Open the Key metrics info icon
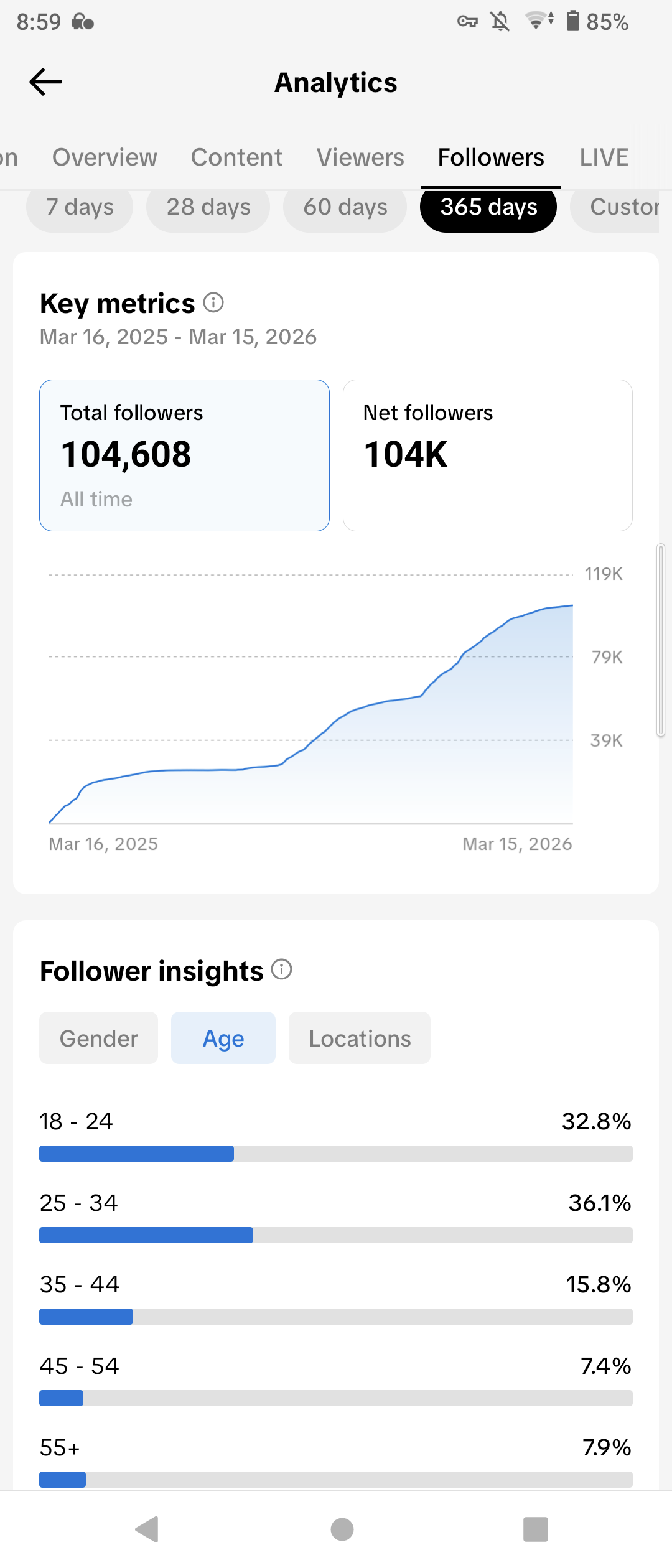672x1568 pixels. click(x=213, y=303)
